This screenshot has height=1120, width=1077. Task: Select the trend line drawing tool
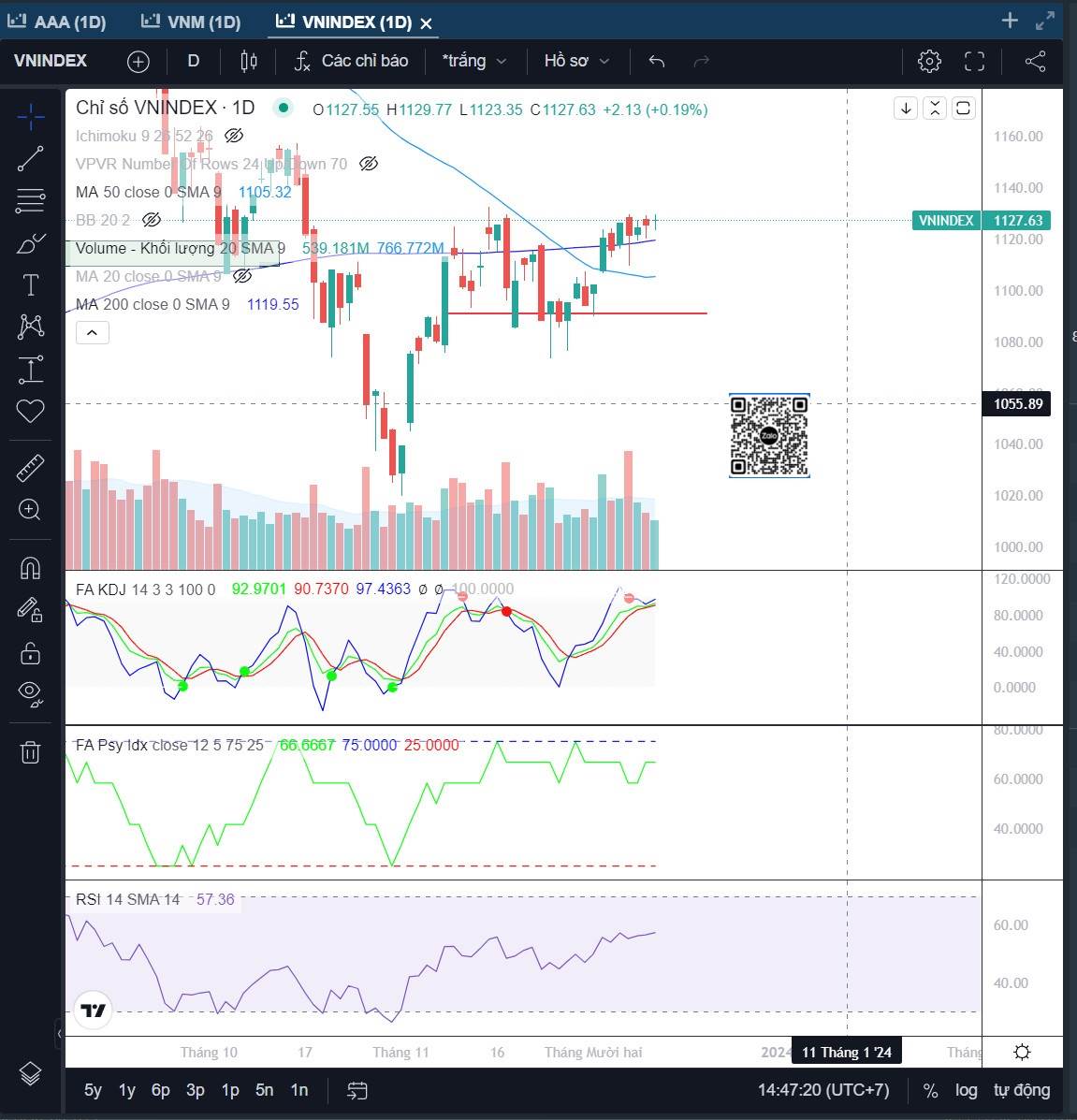(30, 159)
